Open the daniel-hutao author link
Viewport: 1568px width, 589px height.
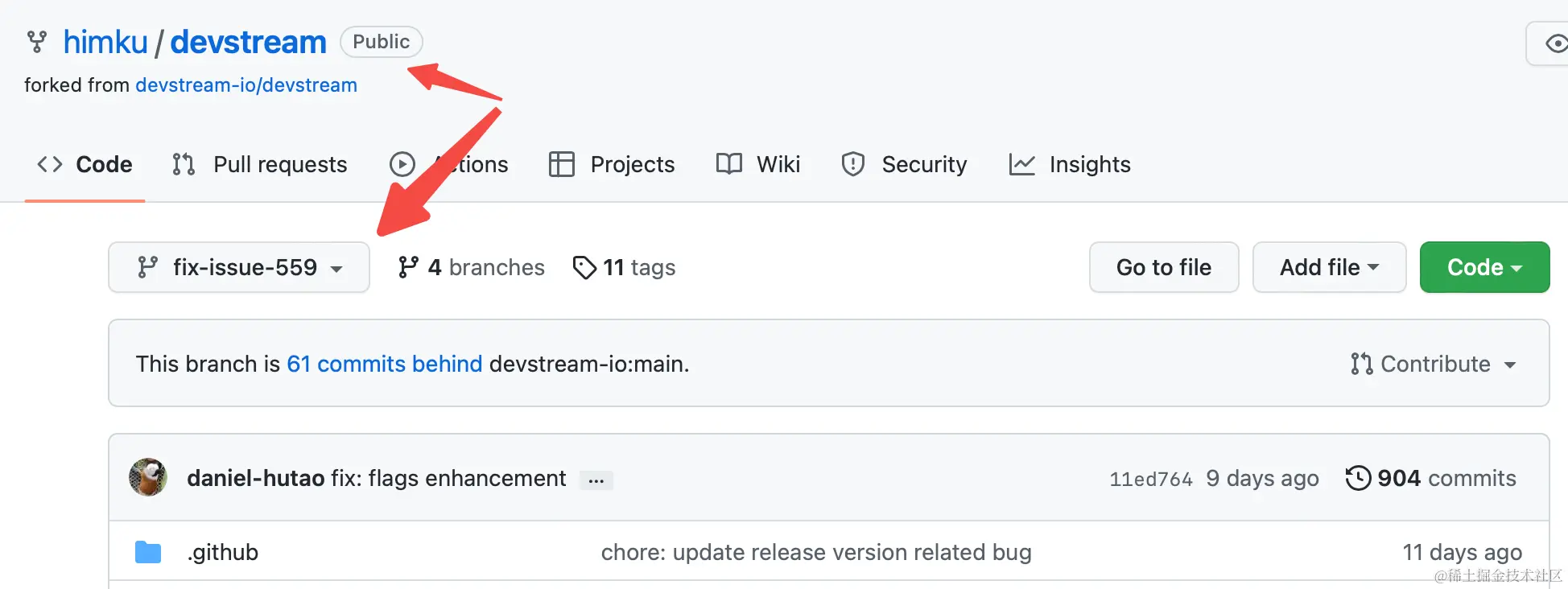tap(255, 478)
